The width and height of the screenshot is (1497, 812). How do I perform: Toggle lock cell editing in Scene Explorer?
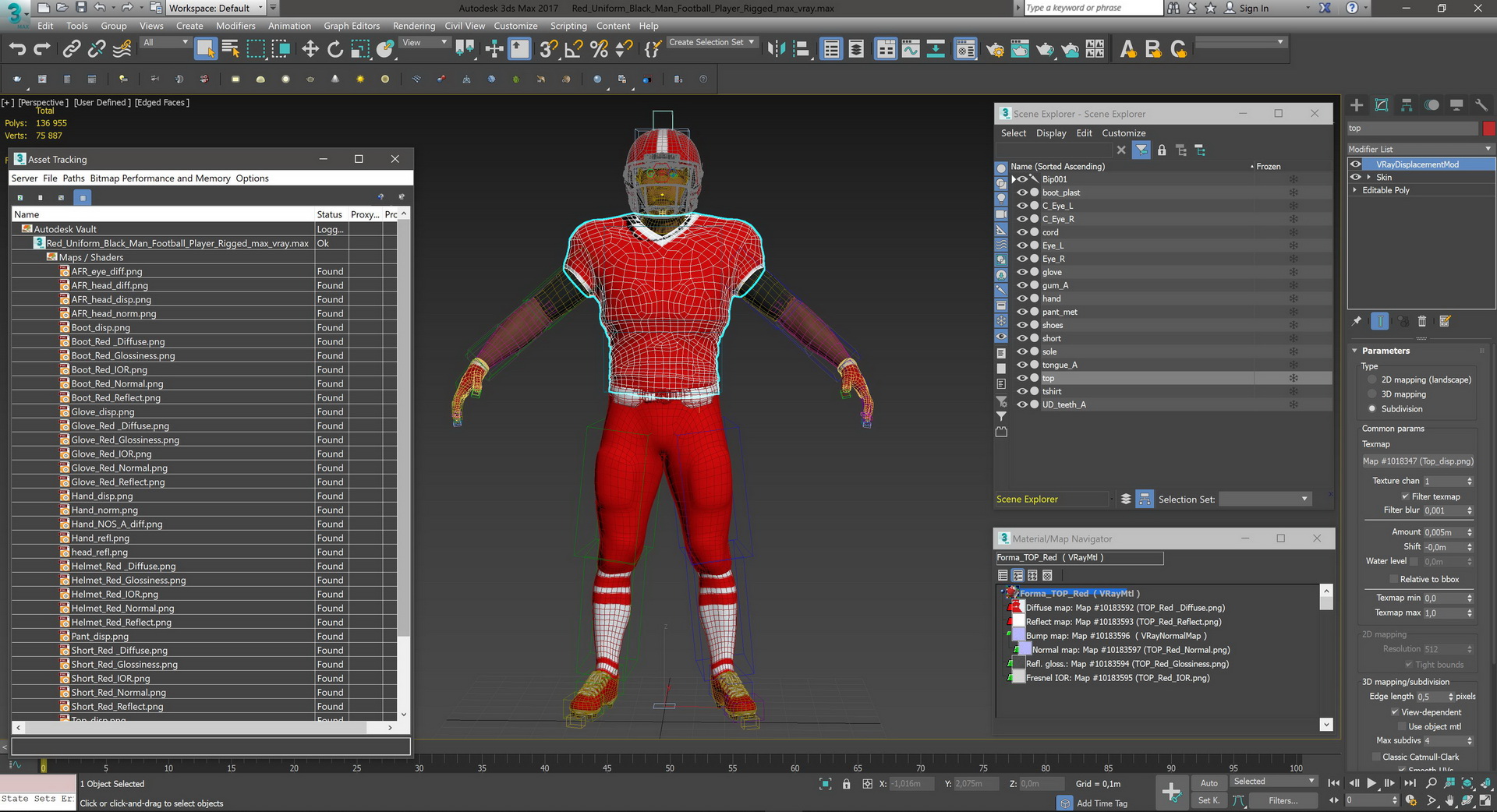1162,150
